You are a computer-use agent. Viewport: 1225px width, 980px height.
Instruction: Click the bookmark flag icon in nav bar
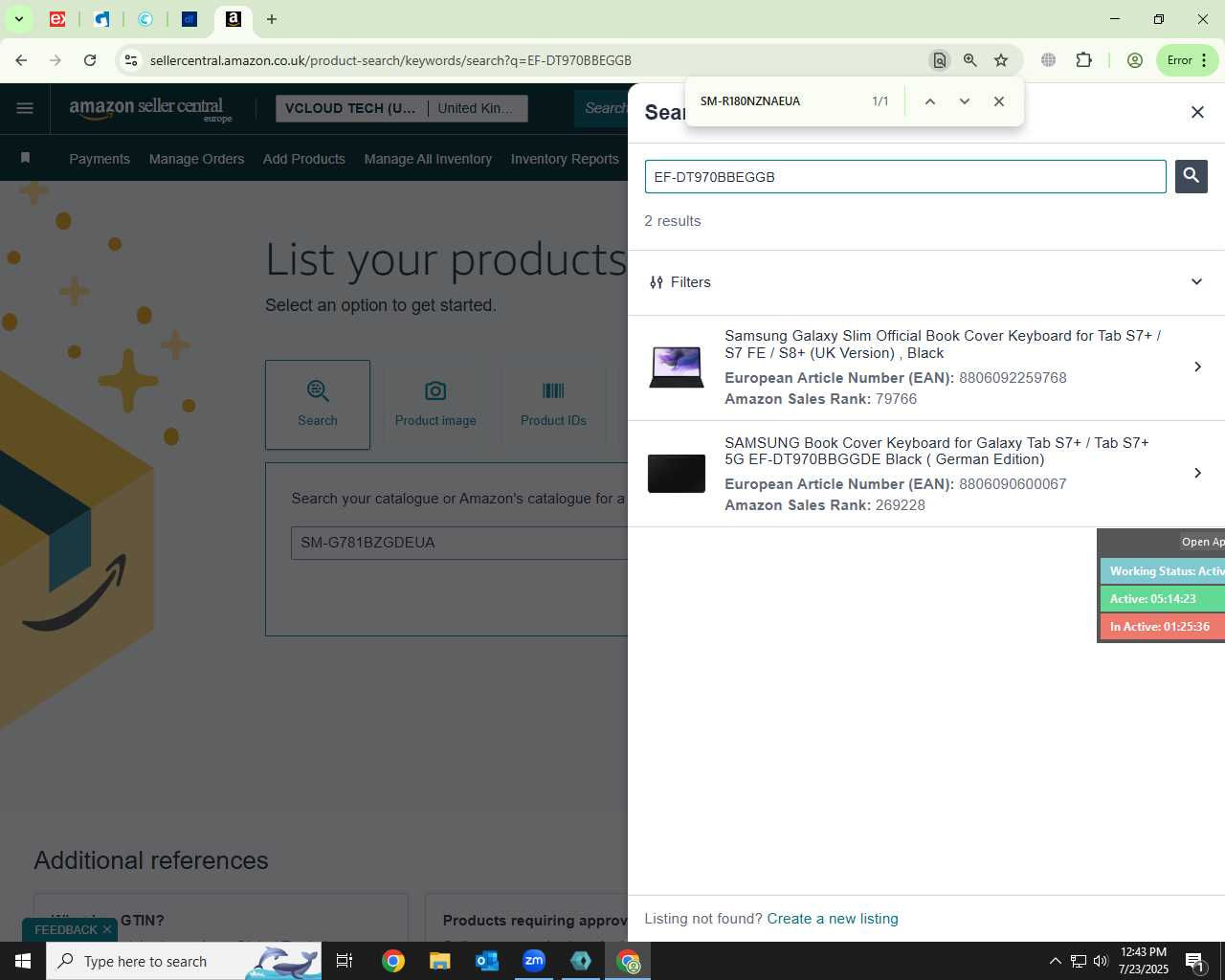(26, 158)
